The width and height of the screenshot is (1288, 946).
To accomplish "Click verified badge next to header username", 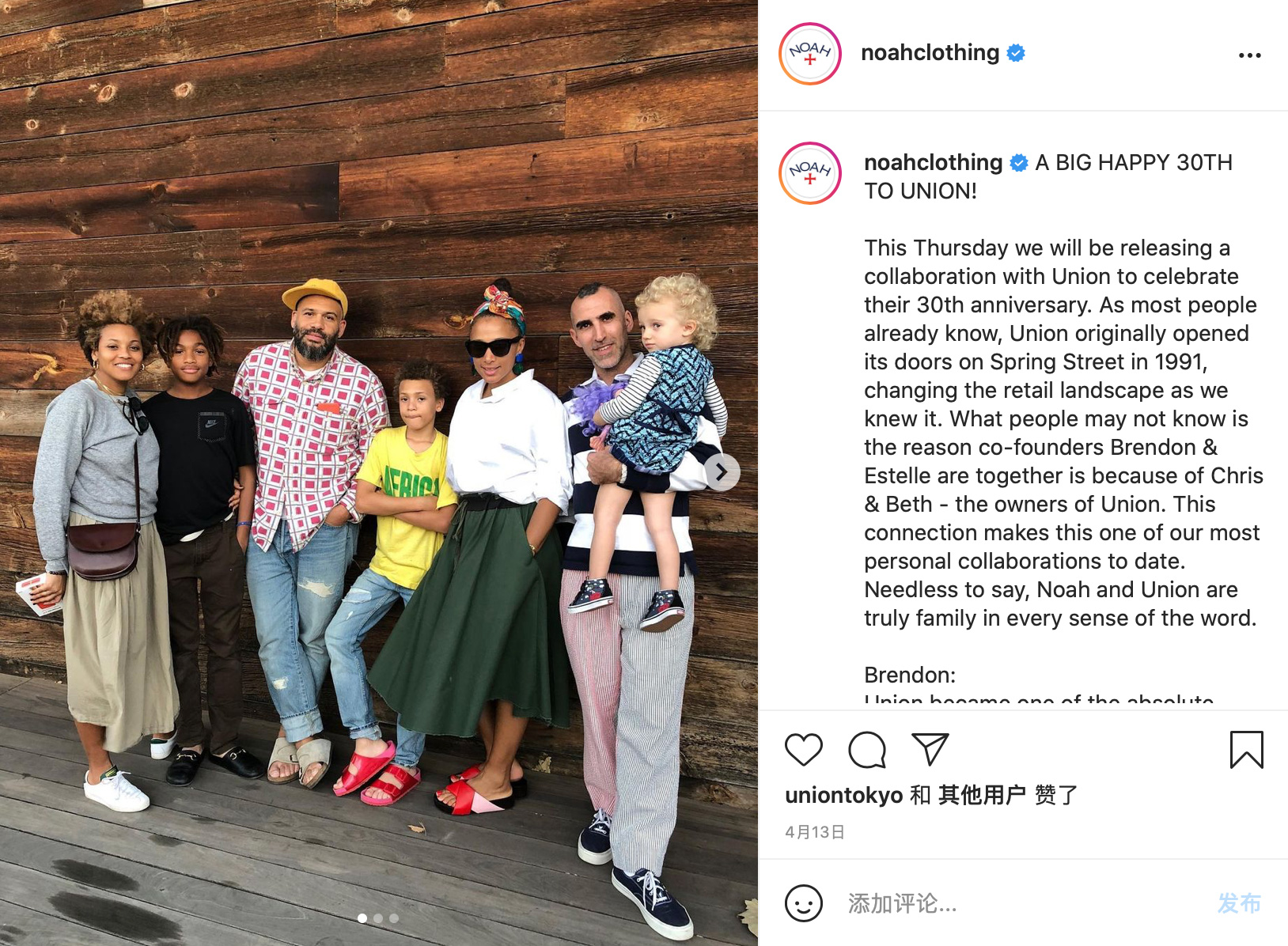I will (x=1016, y=53).
